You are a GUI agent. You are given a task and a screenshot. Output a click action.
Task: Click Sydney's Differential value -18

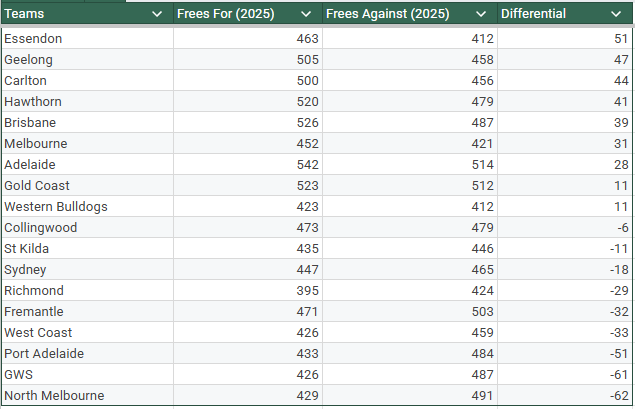tap(619, 270)
